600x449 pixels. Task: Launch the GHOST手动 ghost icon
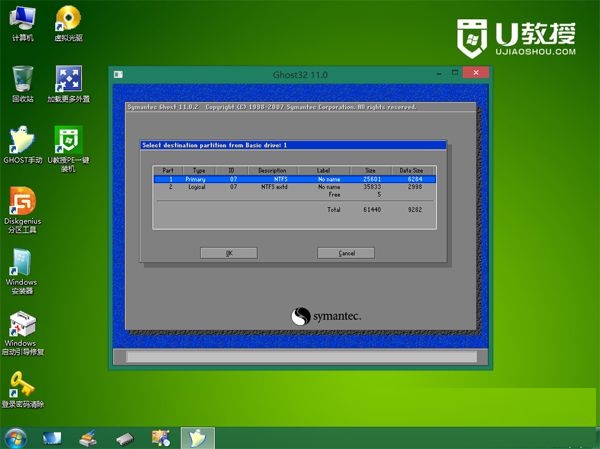pyautogui.click(x=23, y=145)
